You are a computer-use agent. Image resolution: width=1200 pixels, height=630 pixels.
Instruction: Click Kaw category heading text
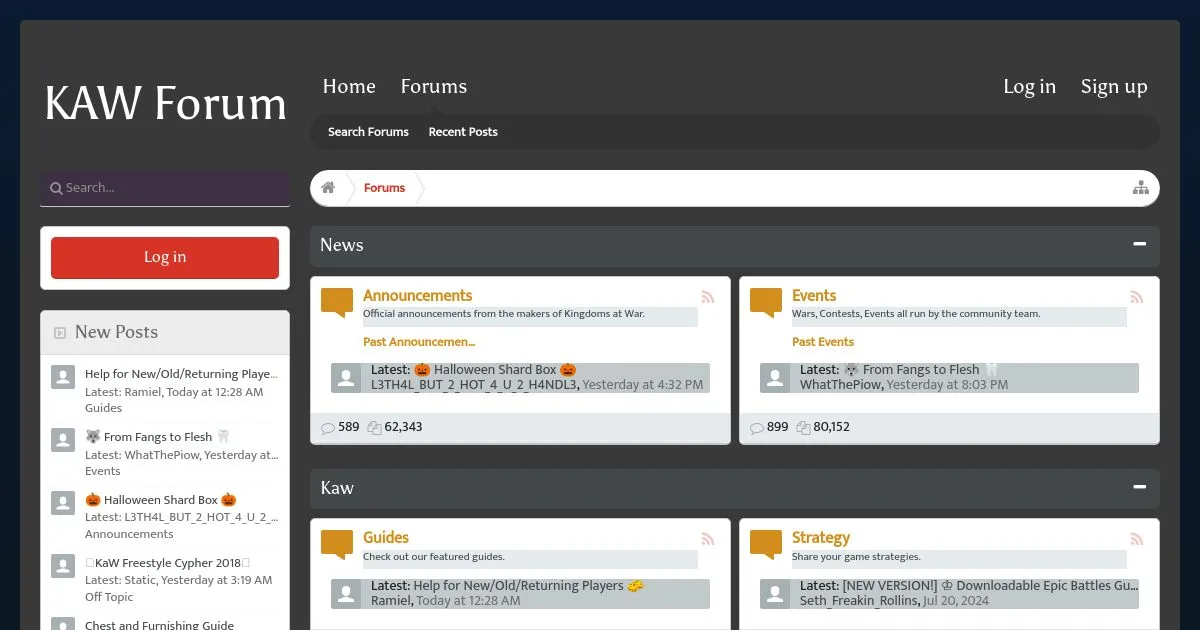point(337,488)
